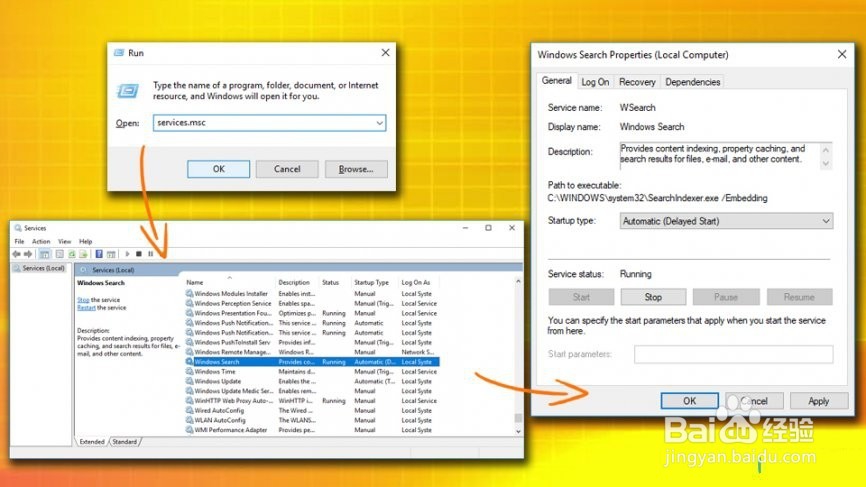Click the Start Service play icon
Screen dimensions: 866x487
point(128,254)
